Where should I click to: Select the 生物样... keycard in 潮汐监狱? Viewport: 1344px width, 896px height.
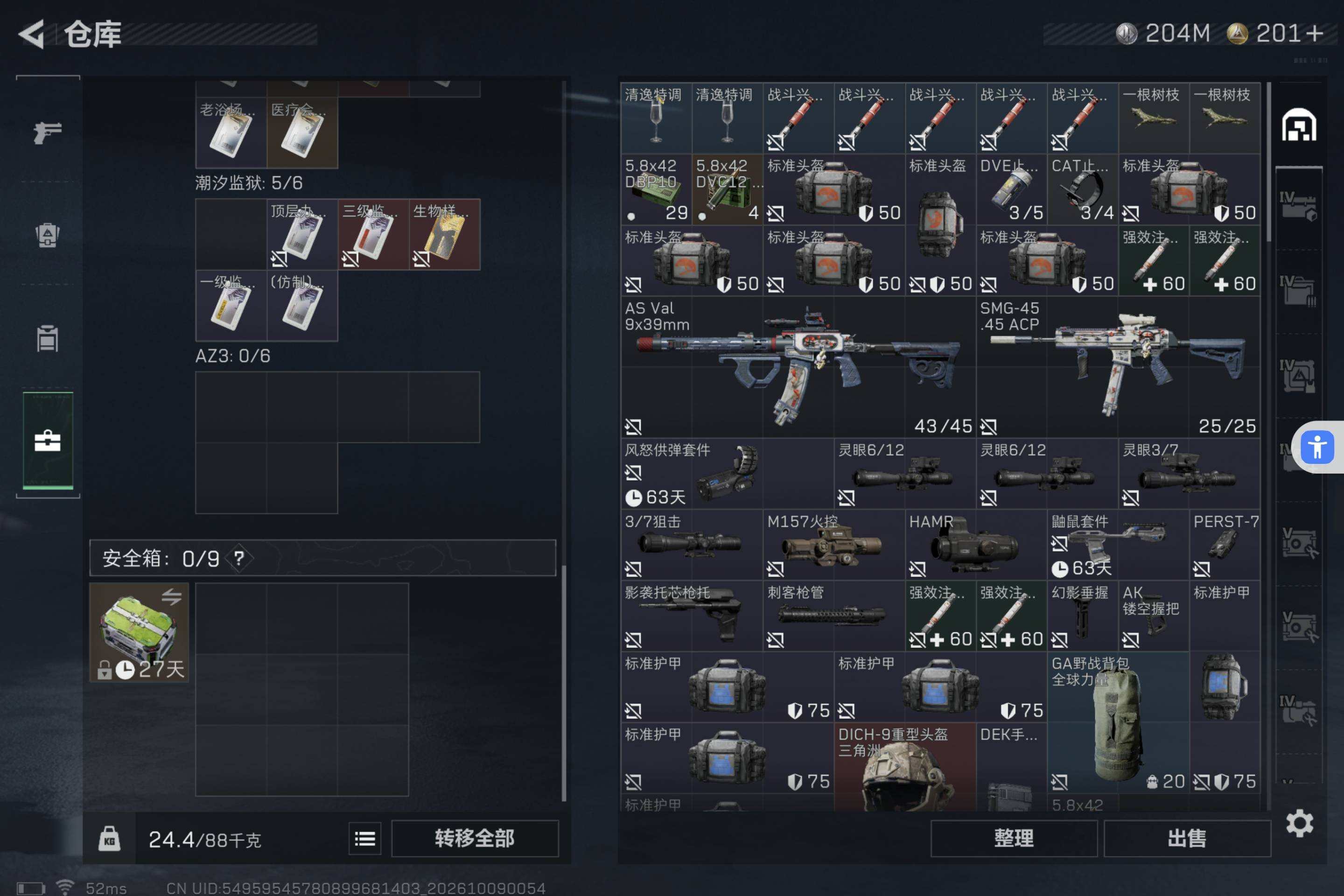click(x=445, y=234)
